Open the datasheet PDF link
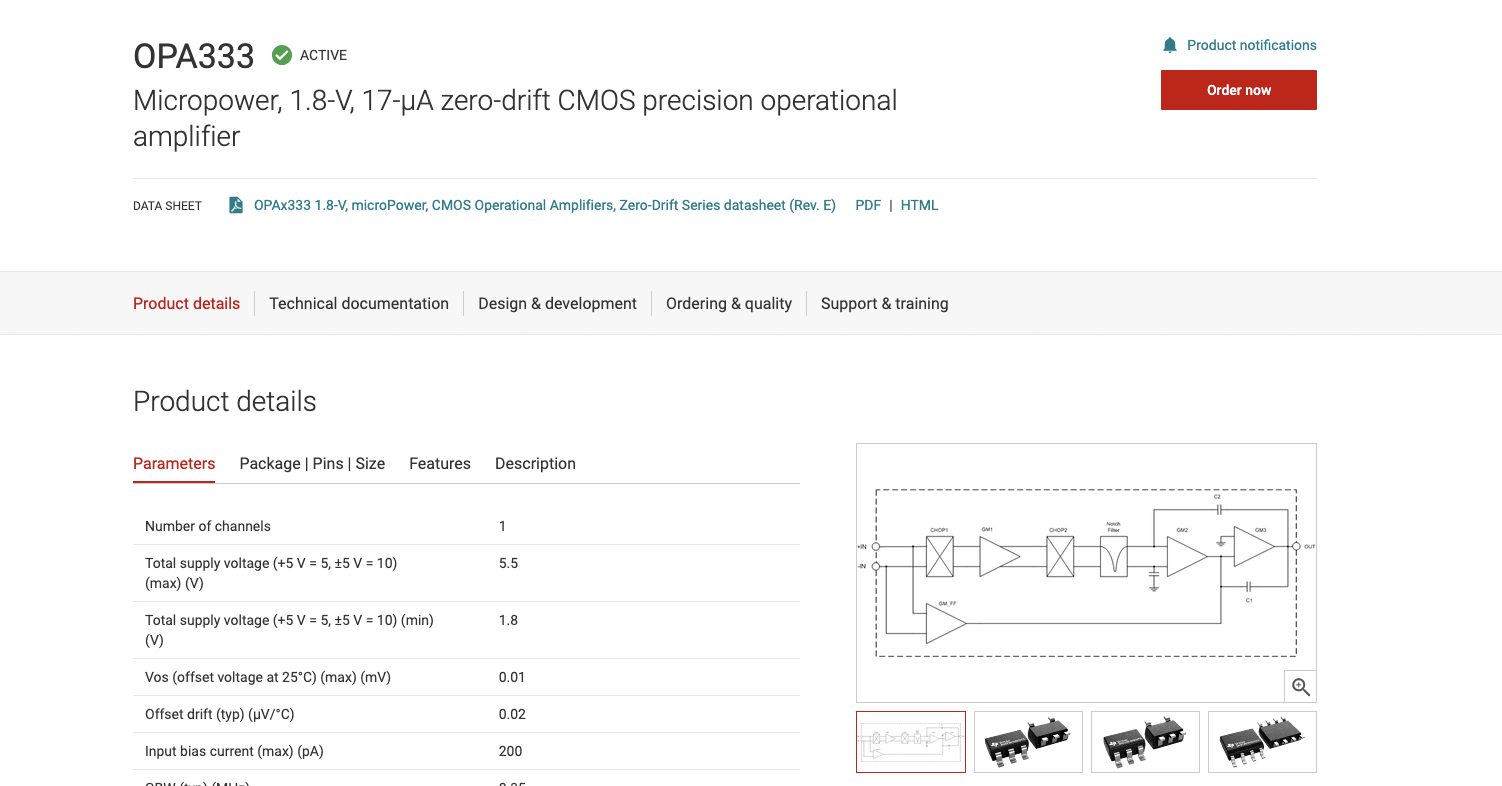1502x786 pixels. click(x=868, y=205)
